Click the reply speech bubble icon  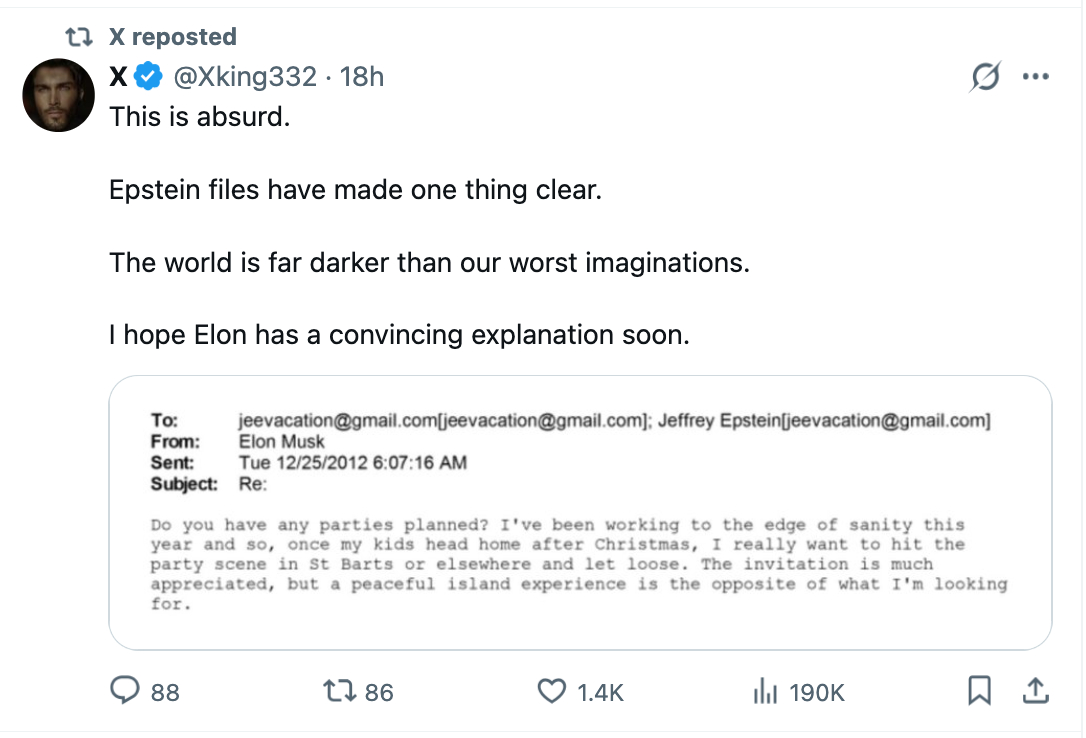[x=125, y=691]
